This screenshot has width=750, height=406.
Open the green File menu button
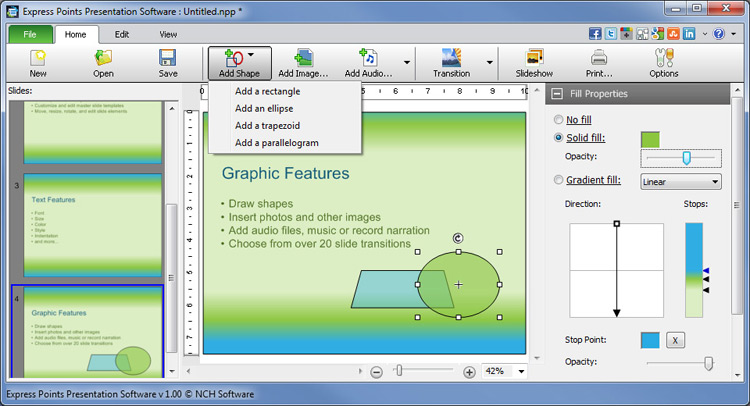[30, 34]
